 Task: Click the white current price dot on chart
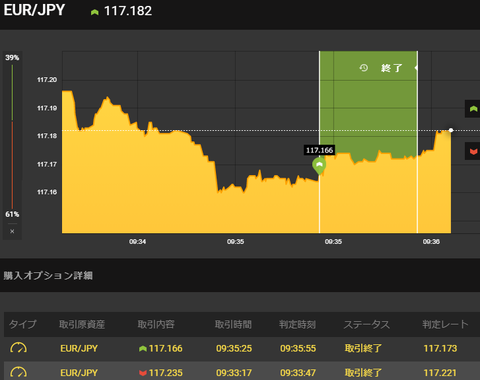(451, 130)
